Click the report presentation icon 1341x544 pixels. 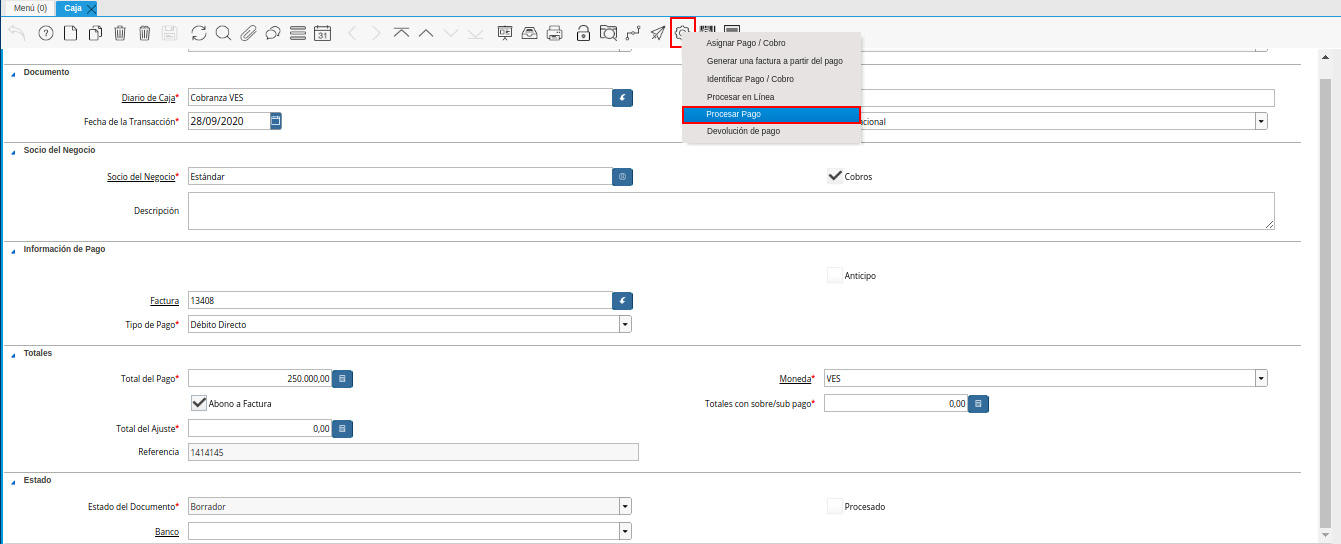point(505,33)
